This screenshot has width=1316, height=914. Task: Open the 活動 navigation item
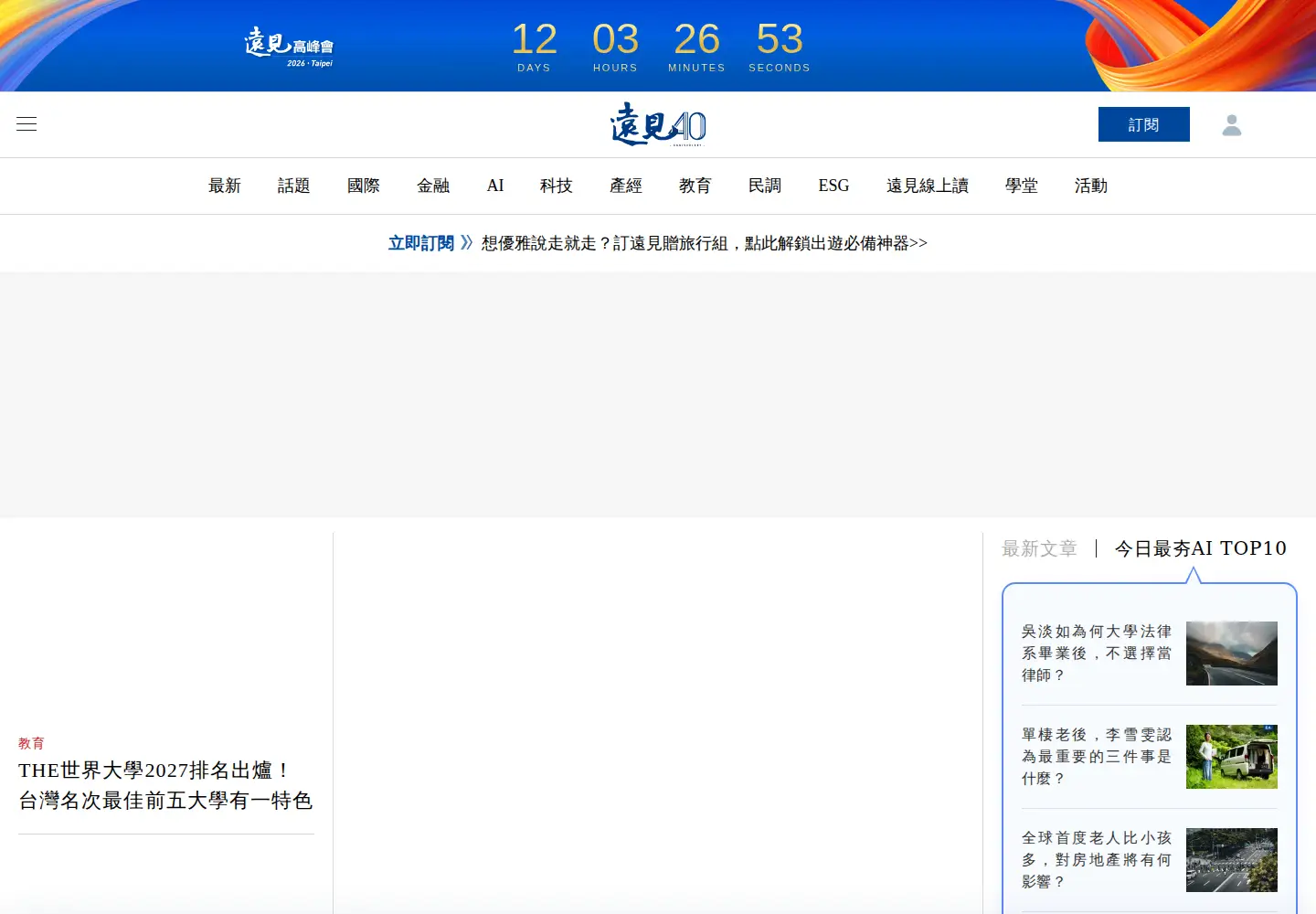(x=1091, y=186)
